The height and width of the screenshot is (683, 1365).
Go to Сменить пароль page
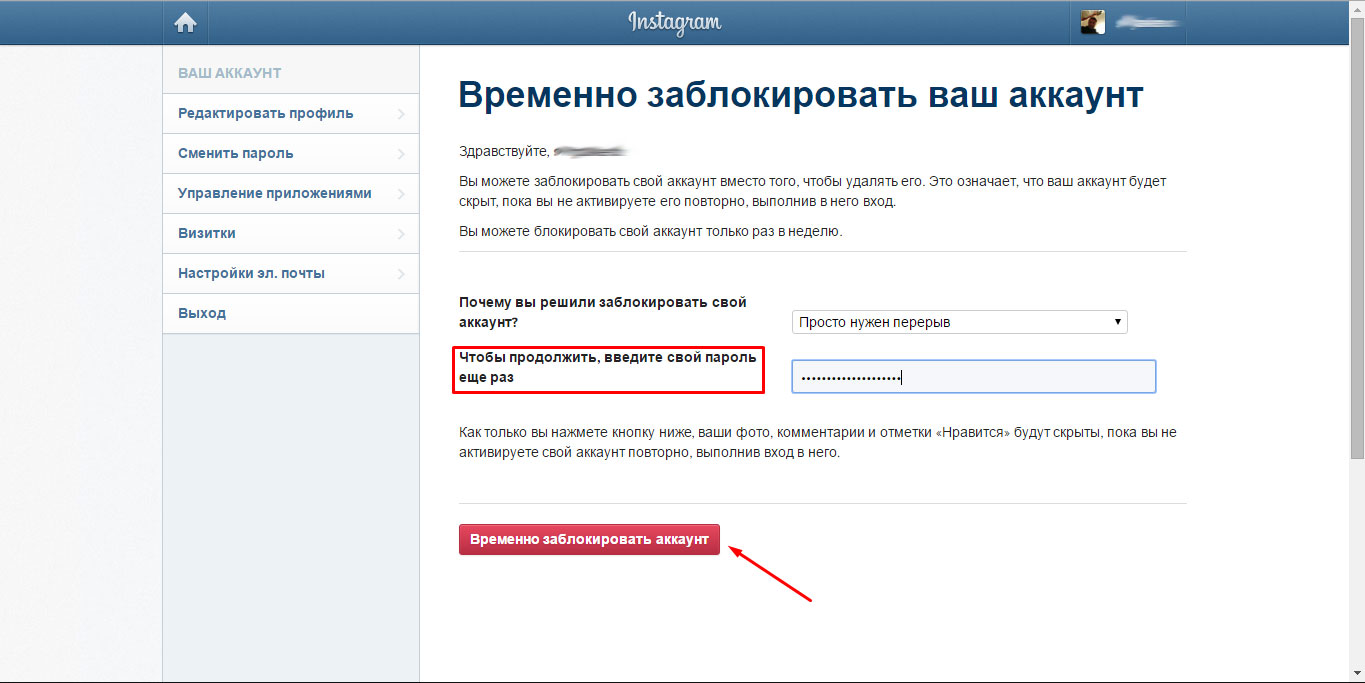pyautogui.click(x=236, y=153)
